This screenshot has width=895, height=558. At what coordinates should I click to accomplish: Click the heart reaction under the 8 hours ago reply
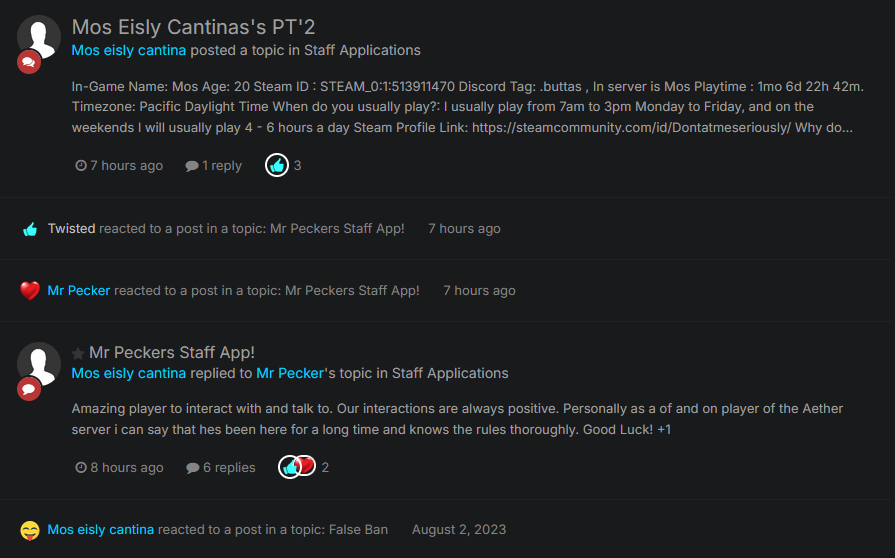coord(306,466)
